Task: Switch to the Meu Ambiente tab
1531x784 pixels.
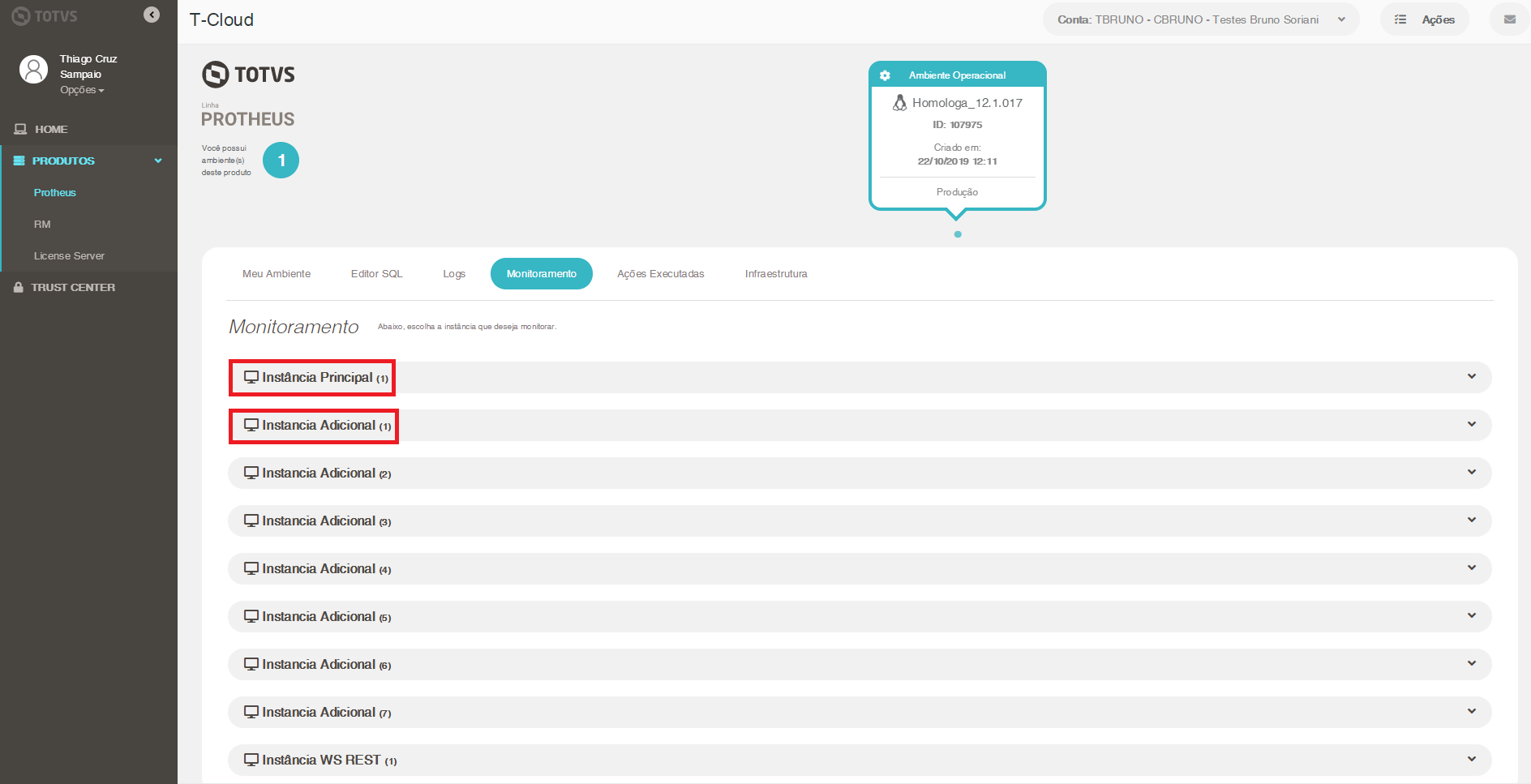Action: 277,274
